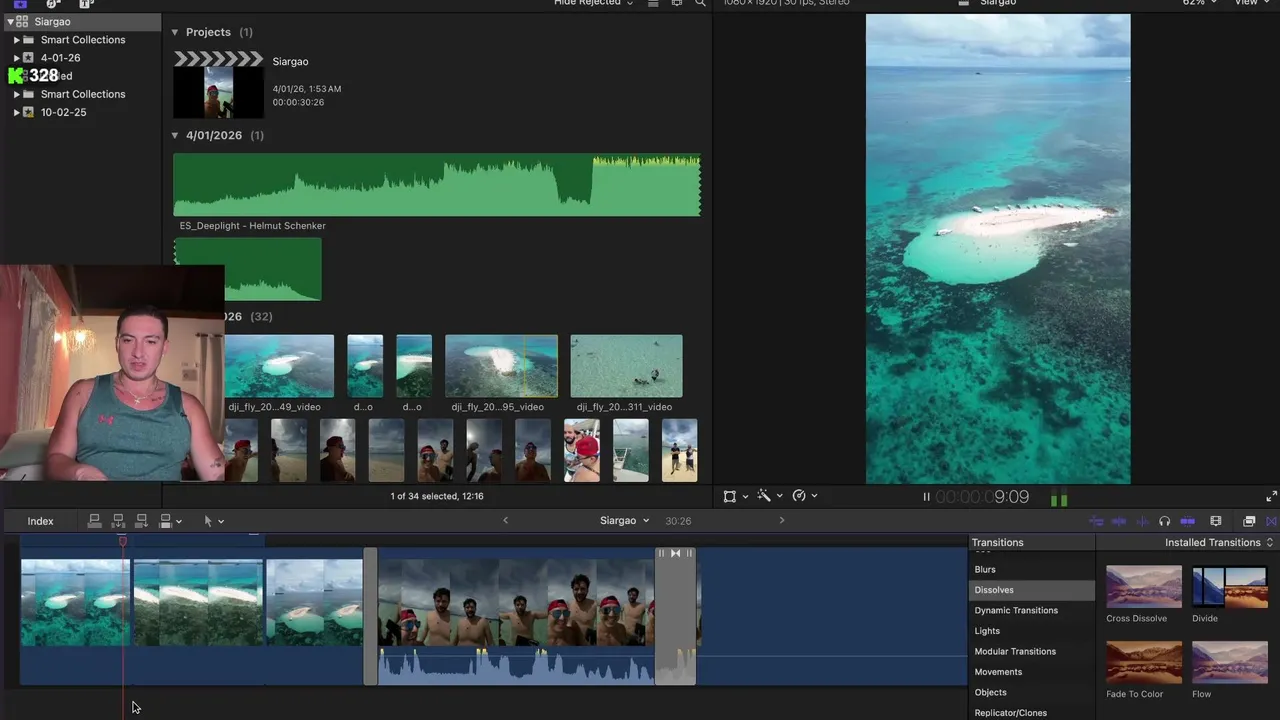This screenshot has width=1280, height=720.
Task: Expand the 4-01-26 event
Action: pyautogui.click(x=16, y=58)
